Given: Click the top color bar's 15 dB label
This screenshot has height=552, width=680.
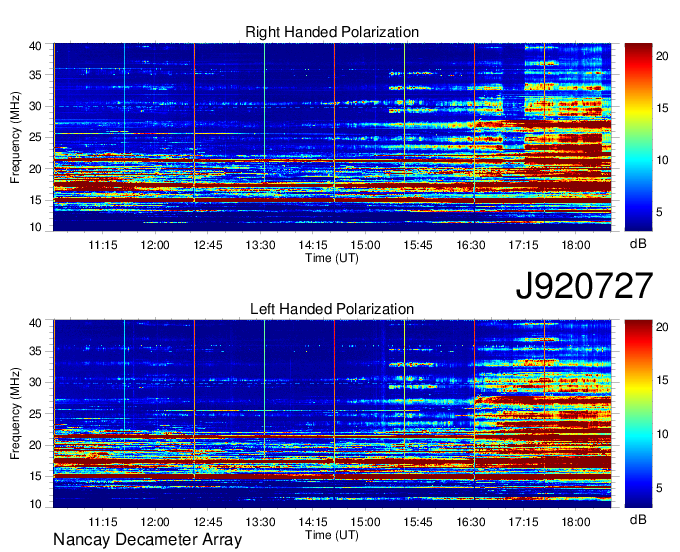Looking at the screenshot, I should point(662,108).
